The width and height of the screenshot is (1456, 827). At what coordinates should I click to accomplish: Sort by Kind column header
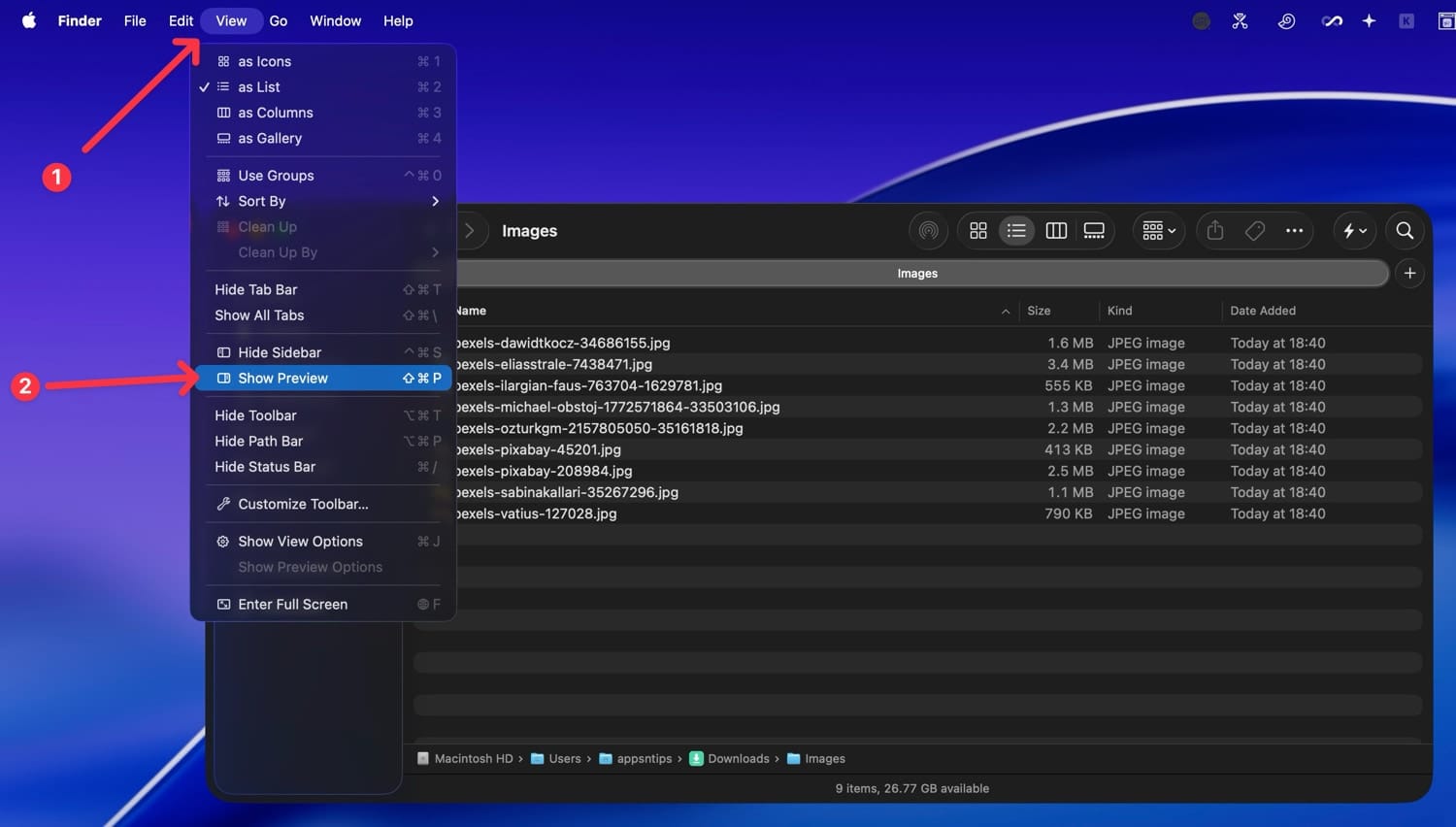point(1120,311)
